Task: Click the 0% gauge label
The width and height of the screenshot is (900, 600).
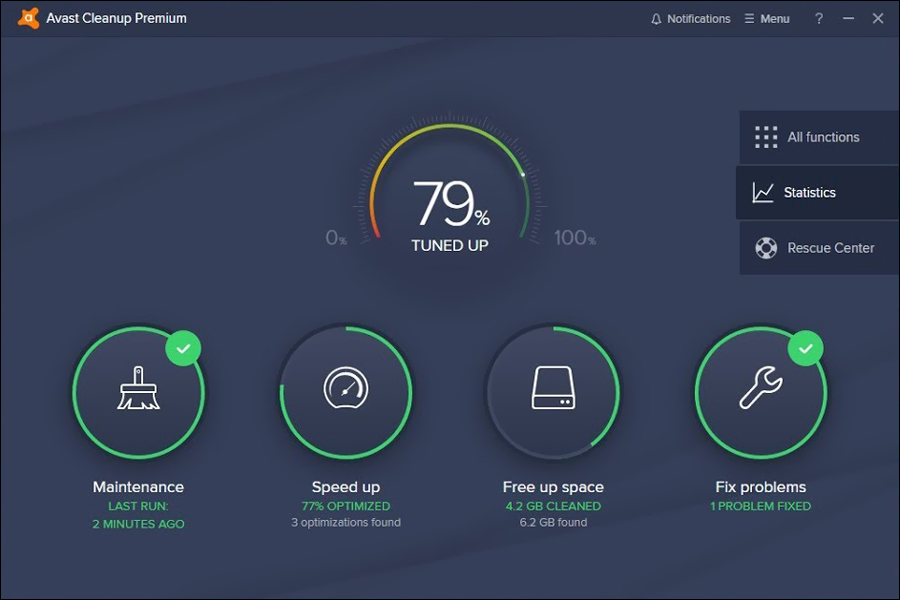Action: pos(336,238)
